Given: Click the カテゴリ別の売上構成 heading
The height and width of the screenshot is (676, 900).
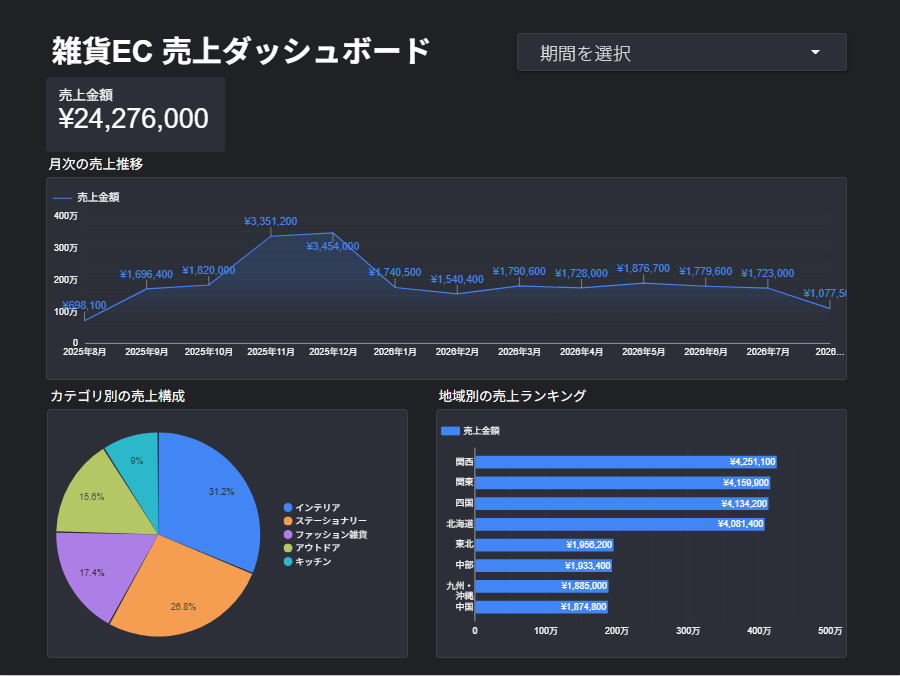Looking at the screenshot, I should click(118, 396).
